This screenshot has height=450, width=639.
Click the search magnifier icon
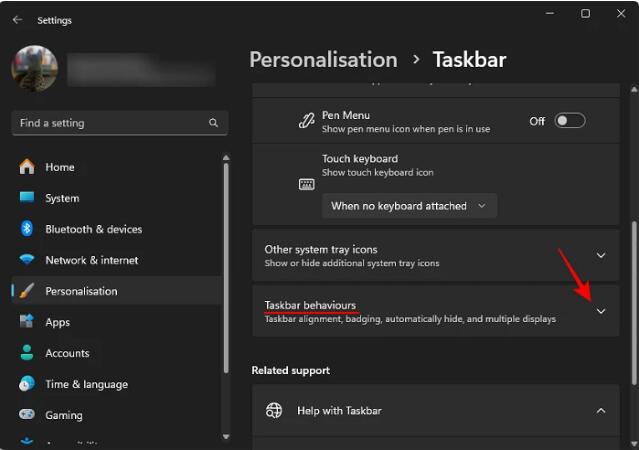coord(213,123)
